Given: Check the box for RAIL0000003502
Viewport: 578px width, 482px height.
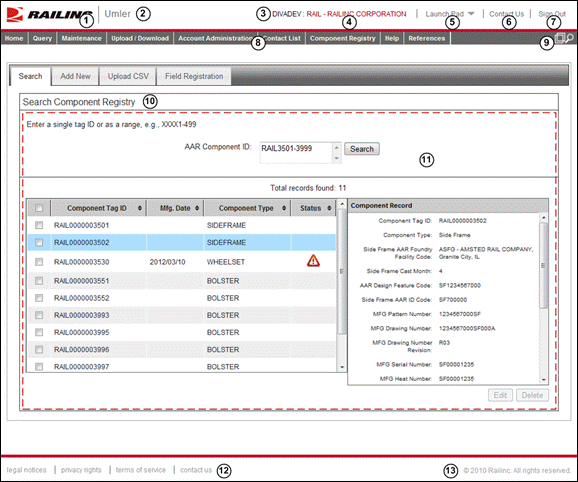Looking at the screenshot, I should pyautogui.click(x=39, y=242).
